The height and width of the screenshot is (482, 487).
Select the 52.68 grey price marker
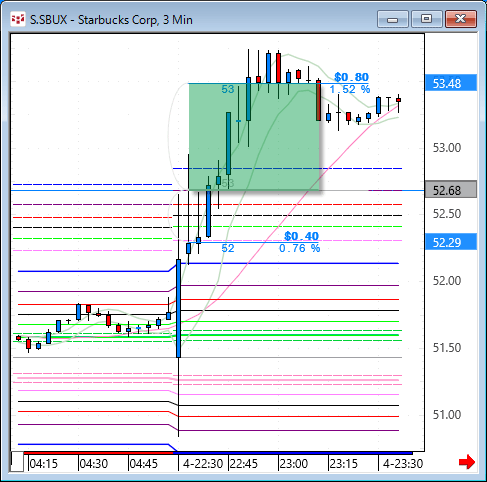[x=451, y=190]
